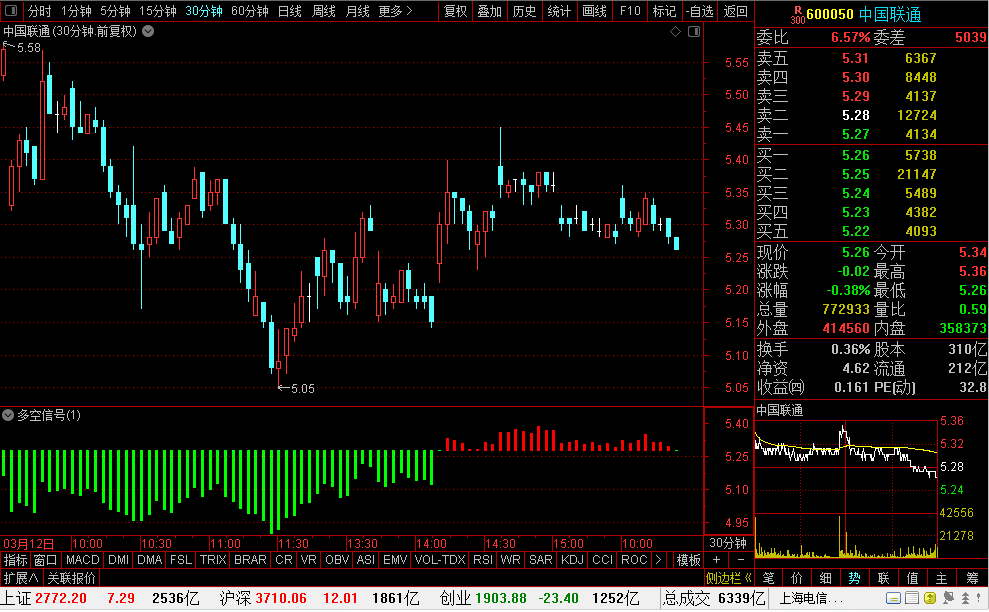Add an indicator window with plus
The image size is (989, 612).
coord(717,560)
